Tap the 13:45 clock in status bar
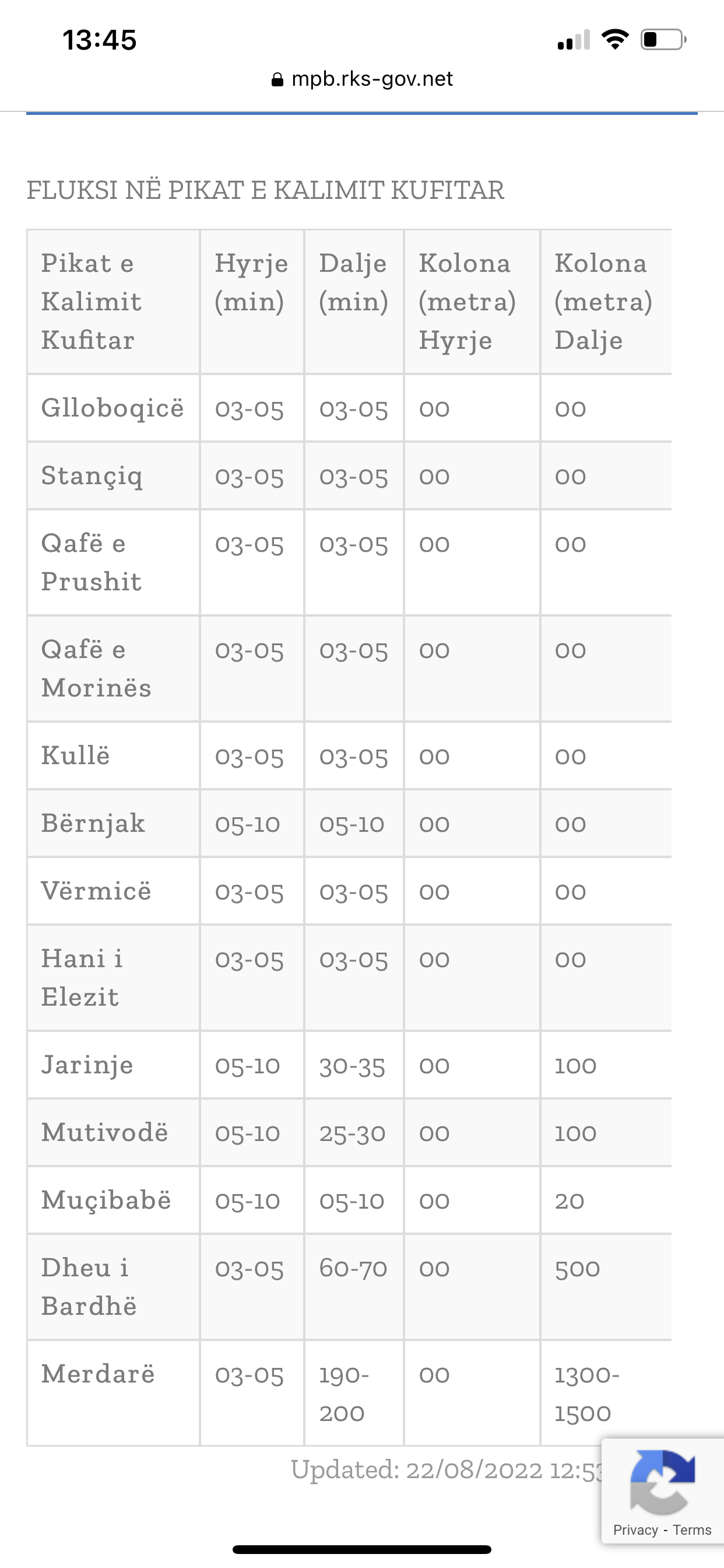Screen dimensions: 724x1568 100,40
